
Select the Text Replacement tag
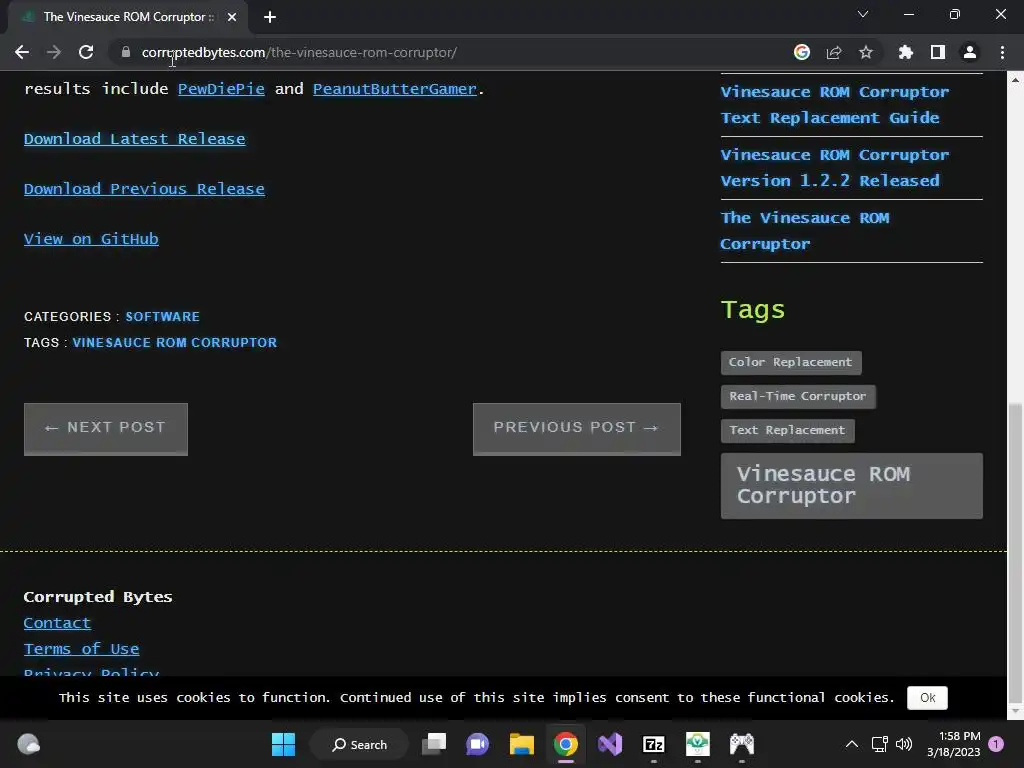(788, 430)
